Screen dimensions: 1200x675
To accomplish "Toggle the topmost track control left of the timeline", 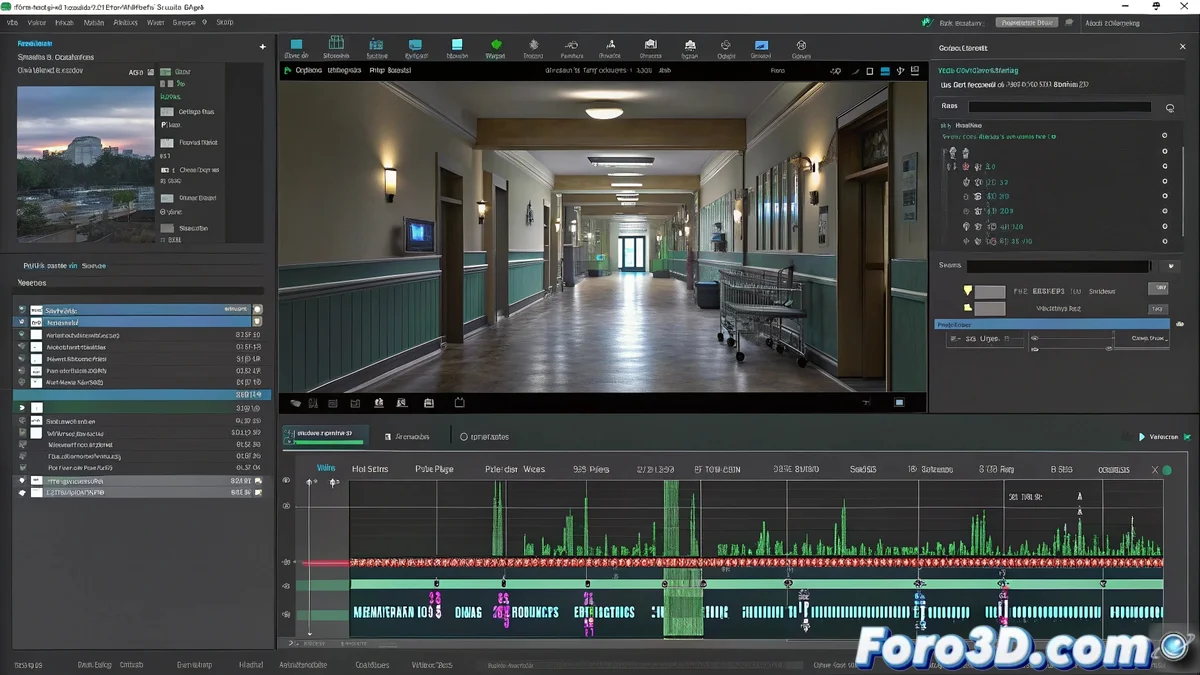I will [x=286, y=481].
